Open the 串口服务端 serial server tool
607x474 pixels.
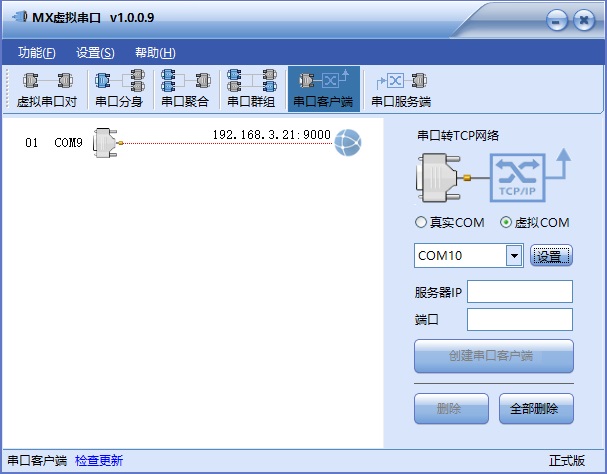point(401,89)
